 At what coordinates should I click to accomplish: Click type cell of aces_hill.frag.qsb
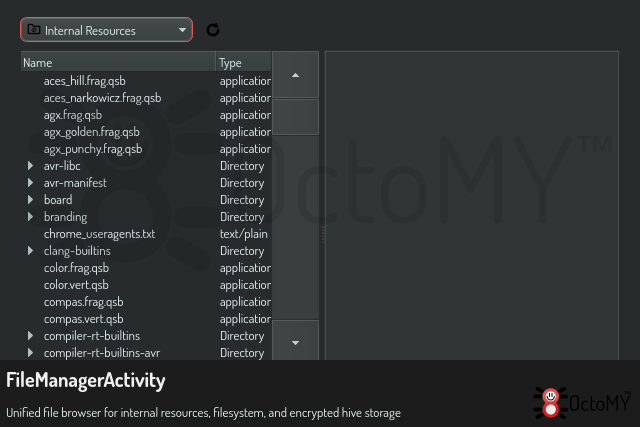245,81
